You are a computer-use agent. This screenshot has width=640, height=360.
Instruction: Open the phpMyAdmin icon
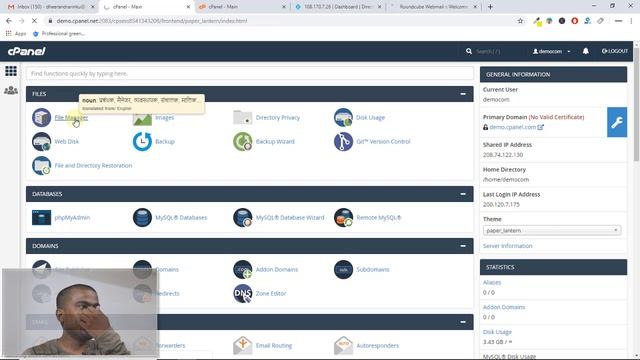coord(41,218)
